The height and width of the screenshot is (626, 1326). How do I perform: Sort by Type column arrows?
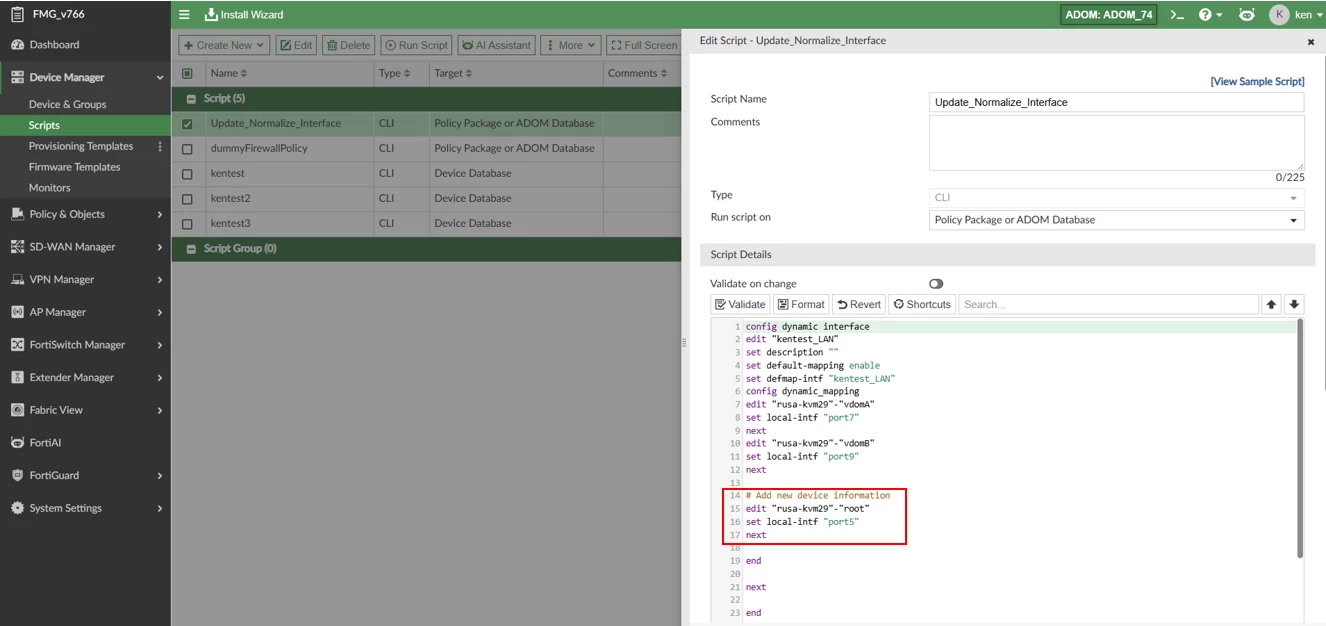tap(408, 74)
